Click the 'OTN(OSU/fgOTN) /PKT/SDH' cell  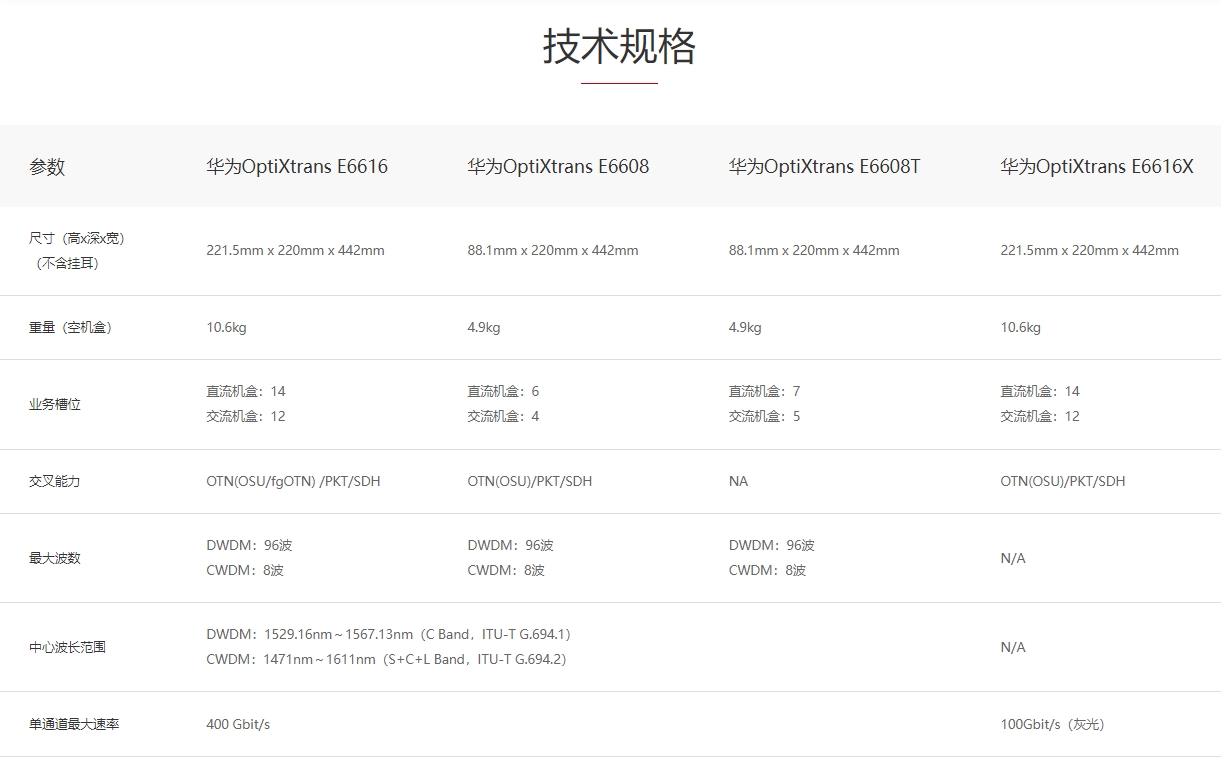tap(293, 482)
